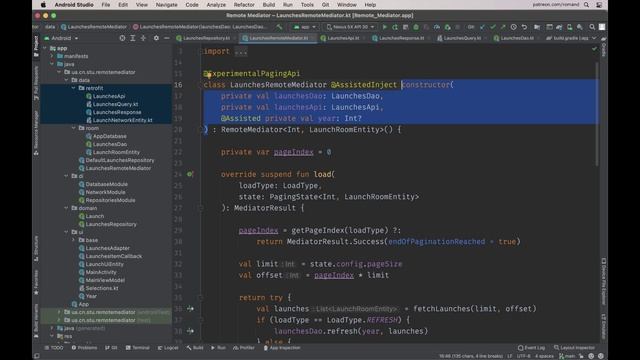Click the override gutter icon beside load function
Screen dimensions: 640x360
pyautogui.click(x=190, y=174)
